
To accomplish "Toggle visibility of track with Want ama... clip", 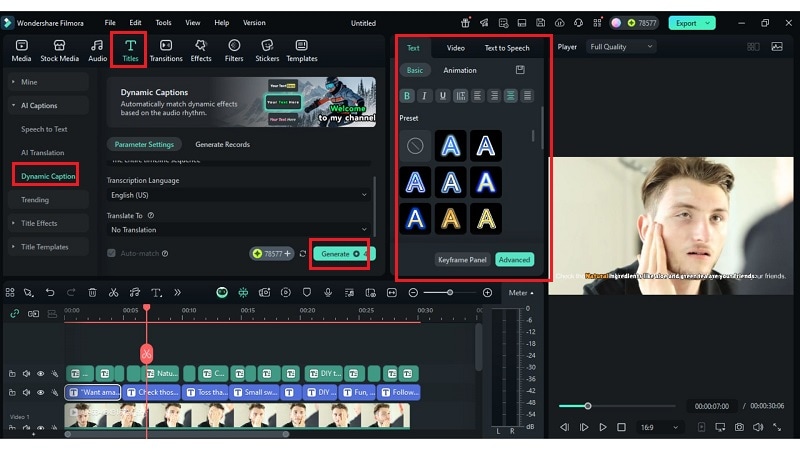I will click(40, 392).
